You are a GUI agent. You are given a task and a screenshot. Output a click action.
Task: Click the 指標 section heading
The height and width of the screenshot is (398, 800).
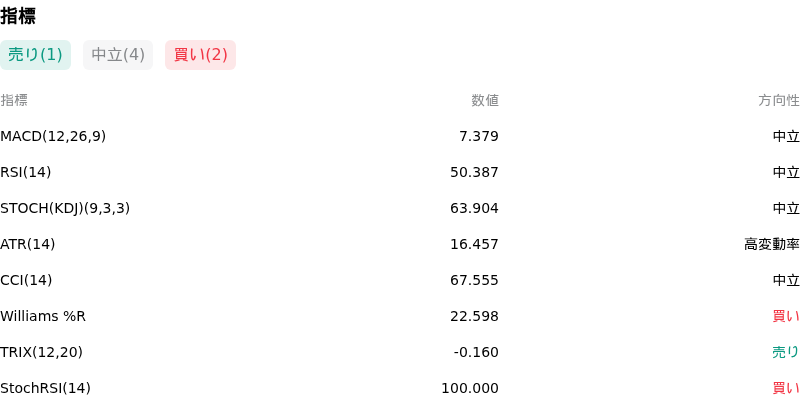click(18, 16)
